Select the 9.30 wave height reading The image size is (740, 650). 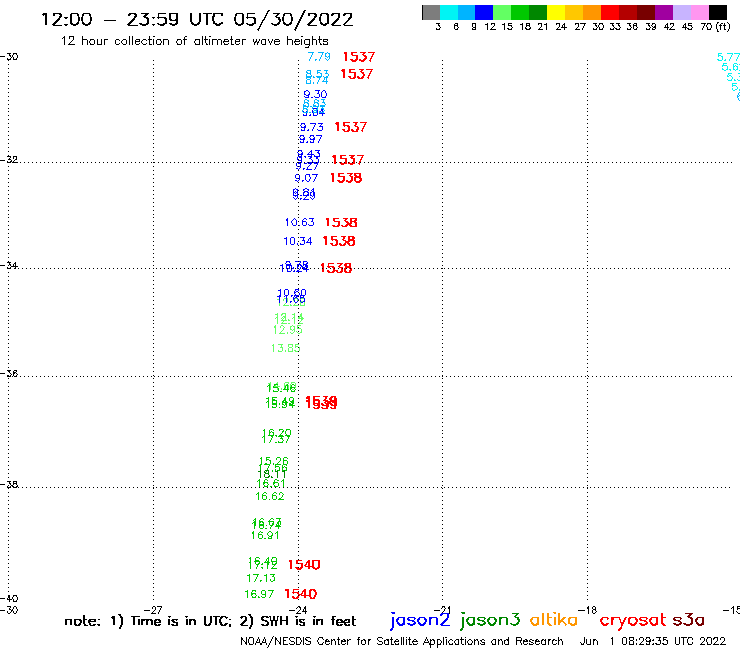point(315,94)
